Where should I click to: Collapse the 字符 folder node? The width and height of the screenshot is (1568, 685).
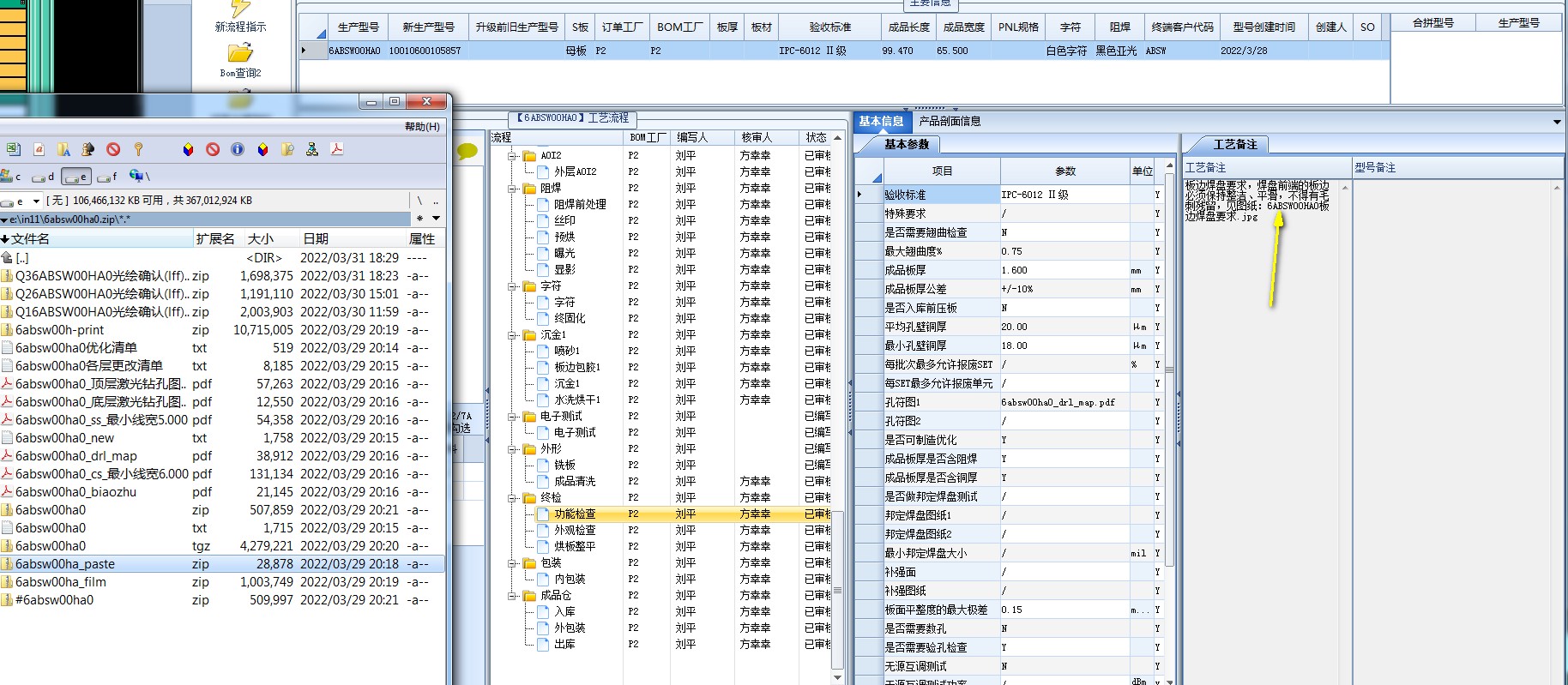512,286
